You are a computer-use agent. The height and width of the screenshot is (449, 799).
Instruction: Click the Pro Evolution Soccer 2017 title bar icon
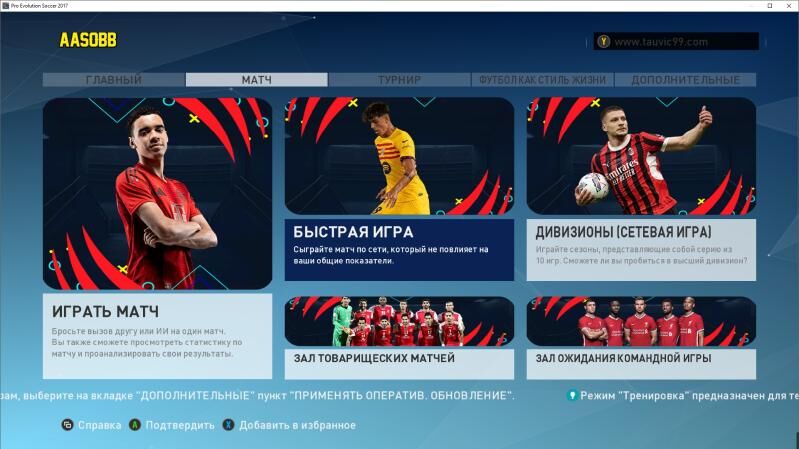pyautogui.click(x=5, y=6)
